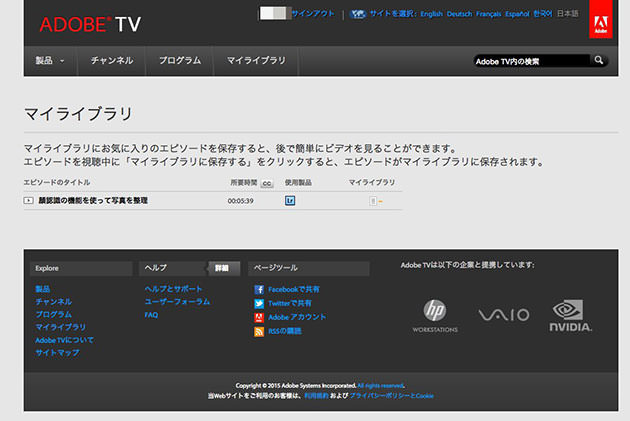Click the Facebook share icon

point(259,289)
